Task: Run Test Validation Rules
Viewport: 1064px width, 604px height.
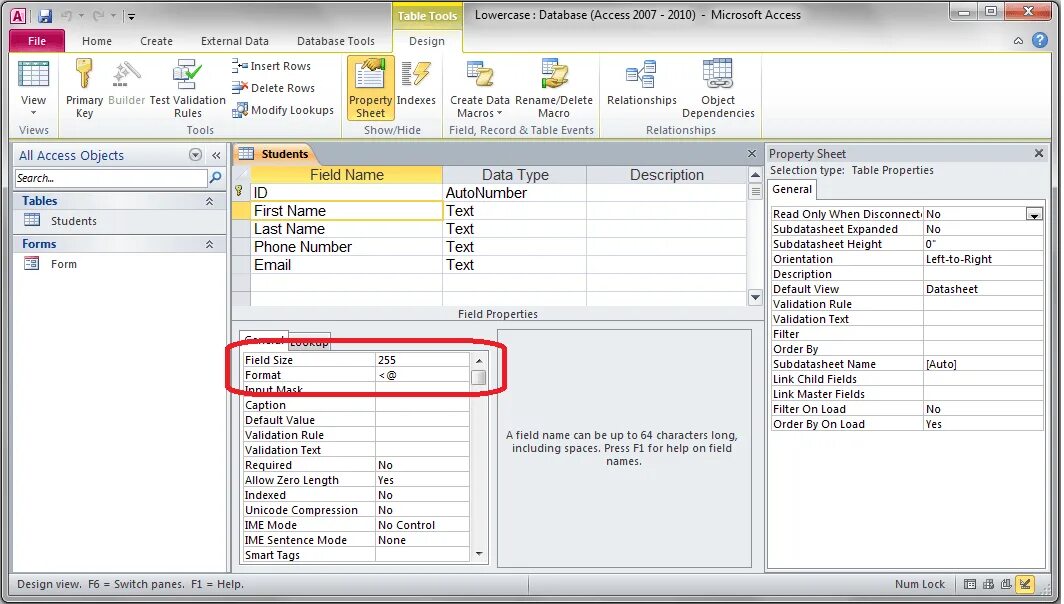Action: tap(187, 88)
